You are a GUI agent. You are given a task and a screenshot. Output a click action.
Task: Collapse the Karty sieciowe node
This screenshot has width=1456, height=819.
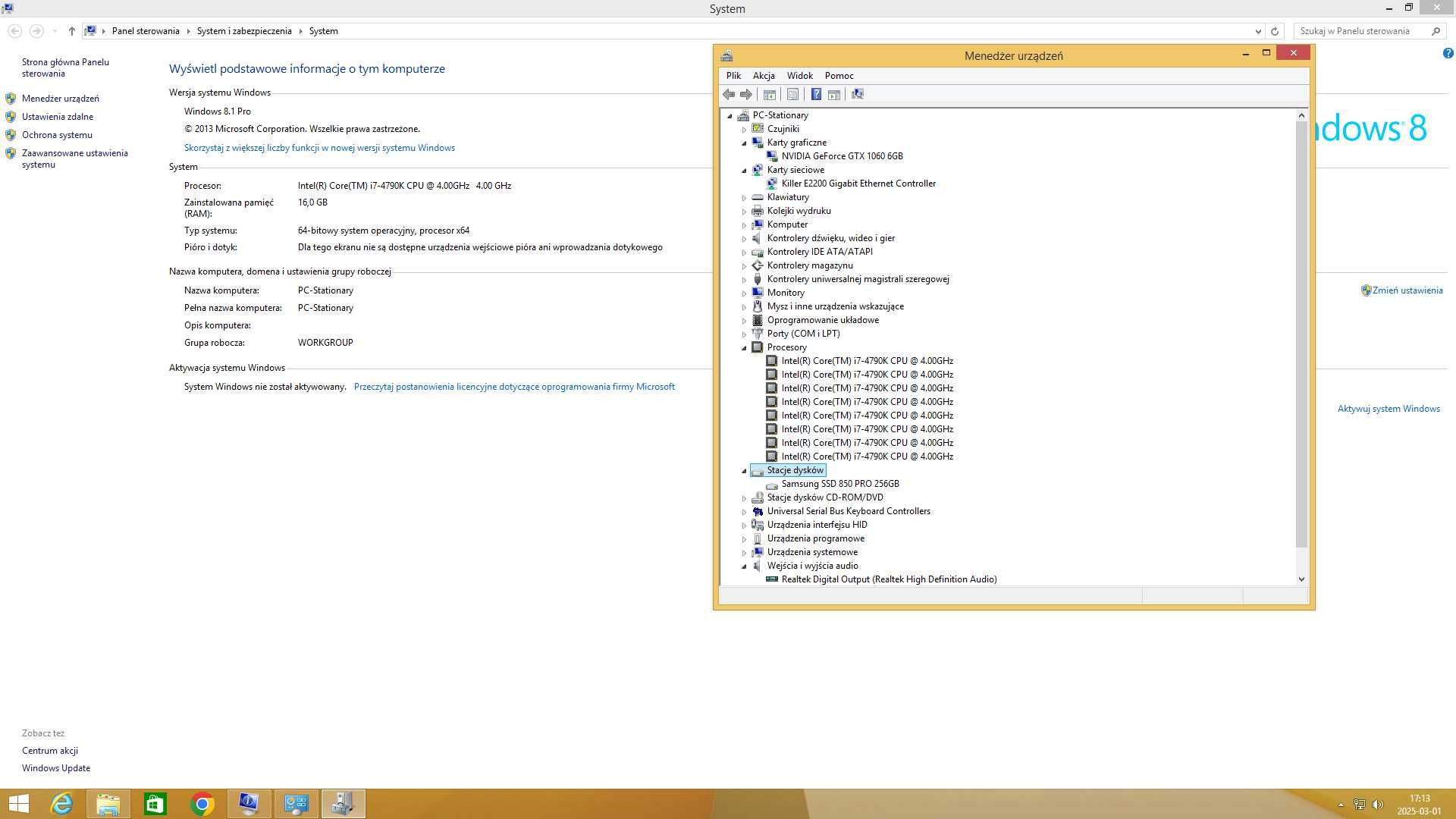(744, 171)
